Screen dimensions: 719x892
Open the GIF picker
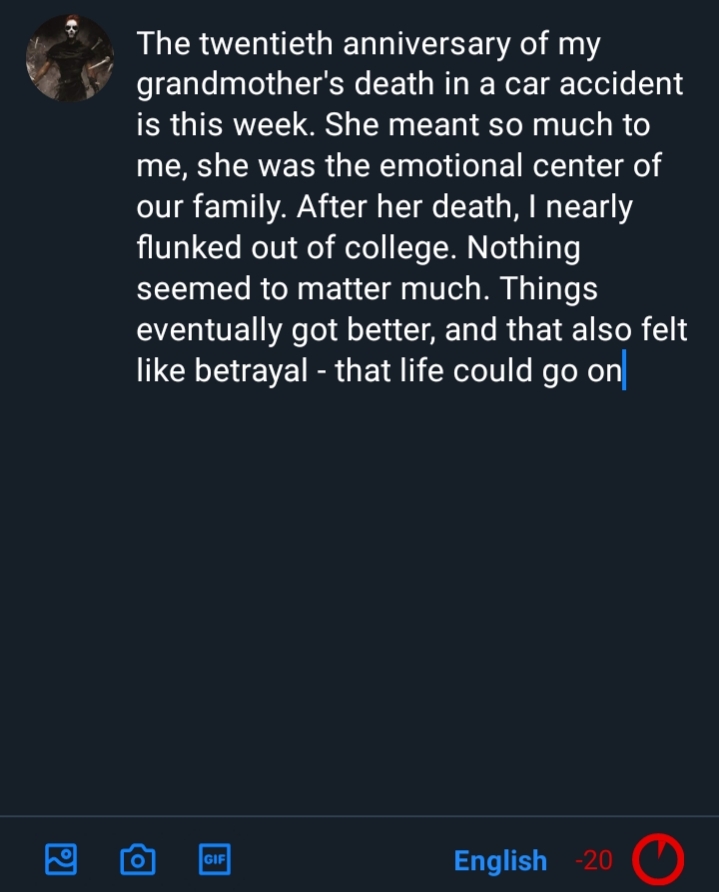214,858
